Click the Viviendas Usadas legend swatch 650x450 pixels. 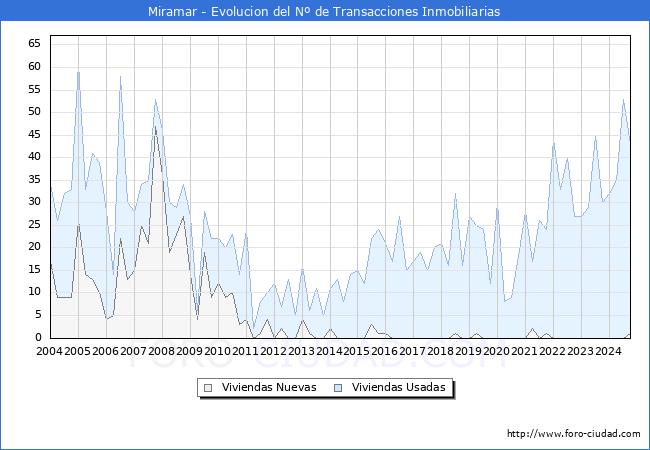[338, 388]
